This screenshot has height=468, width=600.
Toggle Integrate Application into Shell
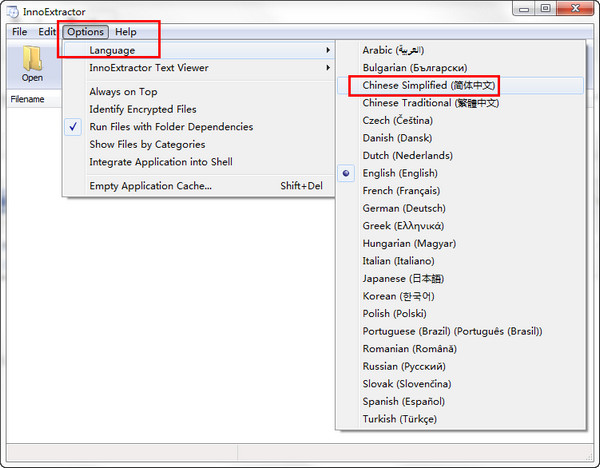click(x=199, y=162)
